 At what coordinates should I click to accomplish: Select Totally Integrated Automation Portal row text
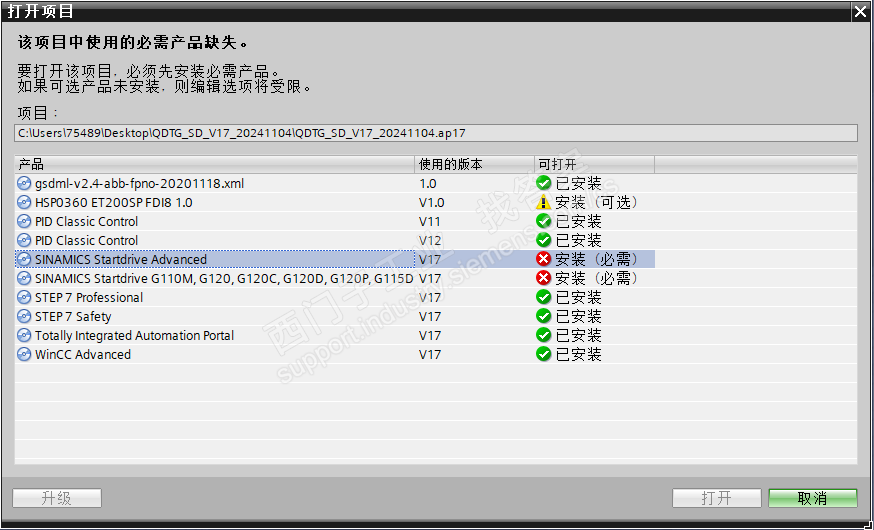click(x=134, y=335)
